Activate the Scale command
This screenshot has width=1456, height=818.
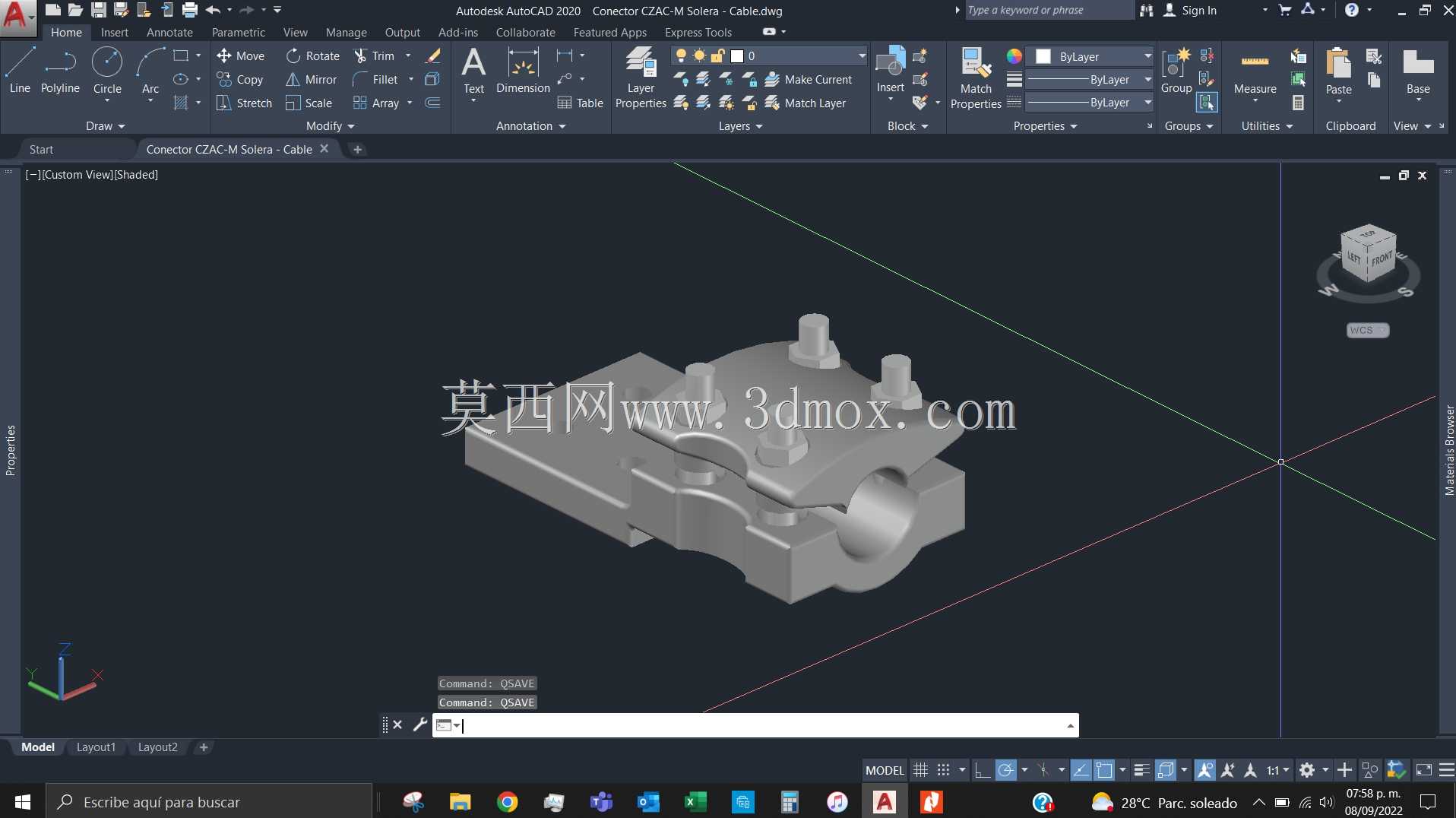(x=309, y=103)
